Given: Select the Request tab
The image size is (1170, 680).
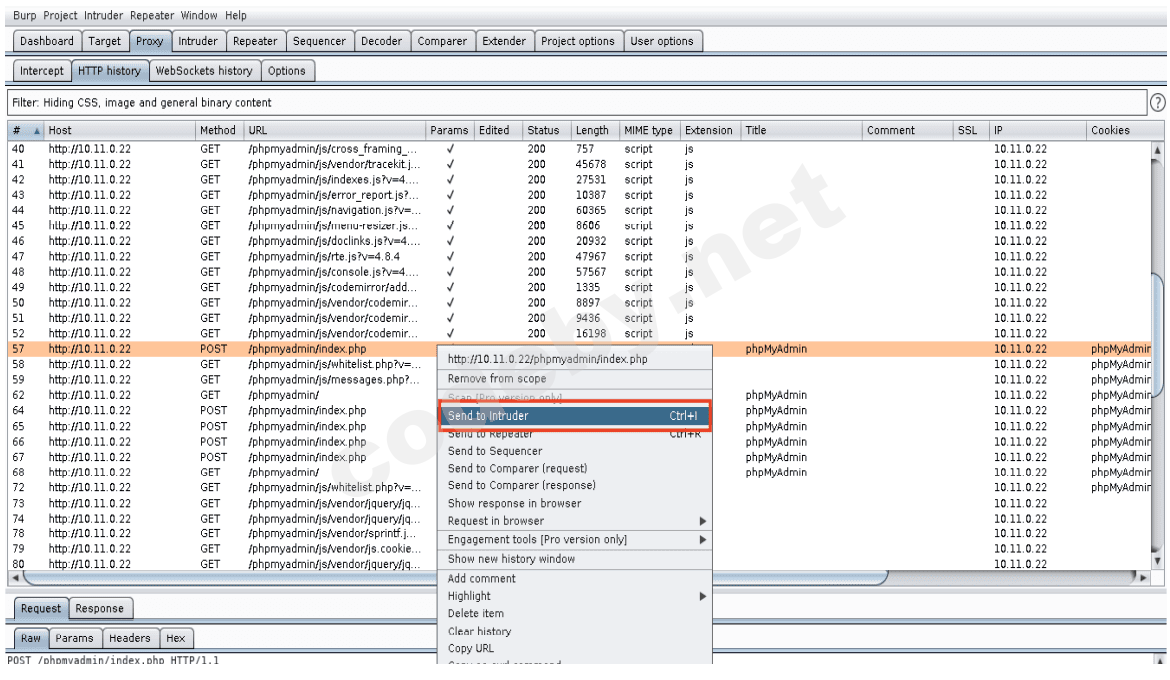Looking at the screenshot, I should 41,608.
